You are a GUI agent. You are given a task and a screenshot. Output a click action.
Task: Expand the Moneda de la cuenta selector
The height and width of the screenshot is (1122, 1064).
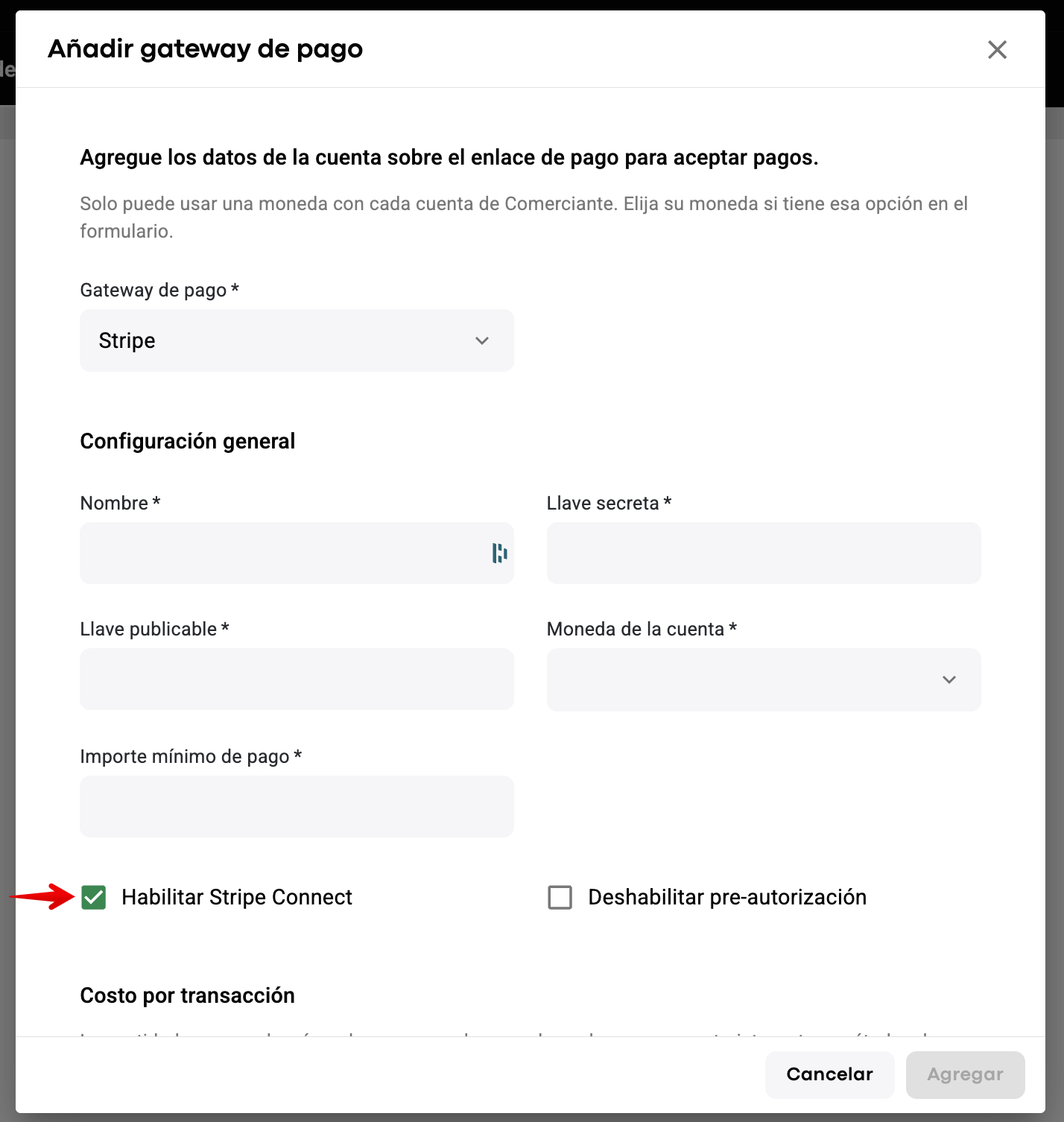[764, 679]
